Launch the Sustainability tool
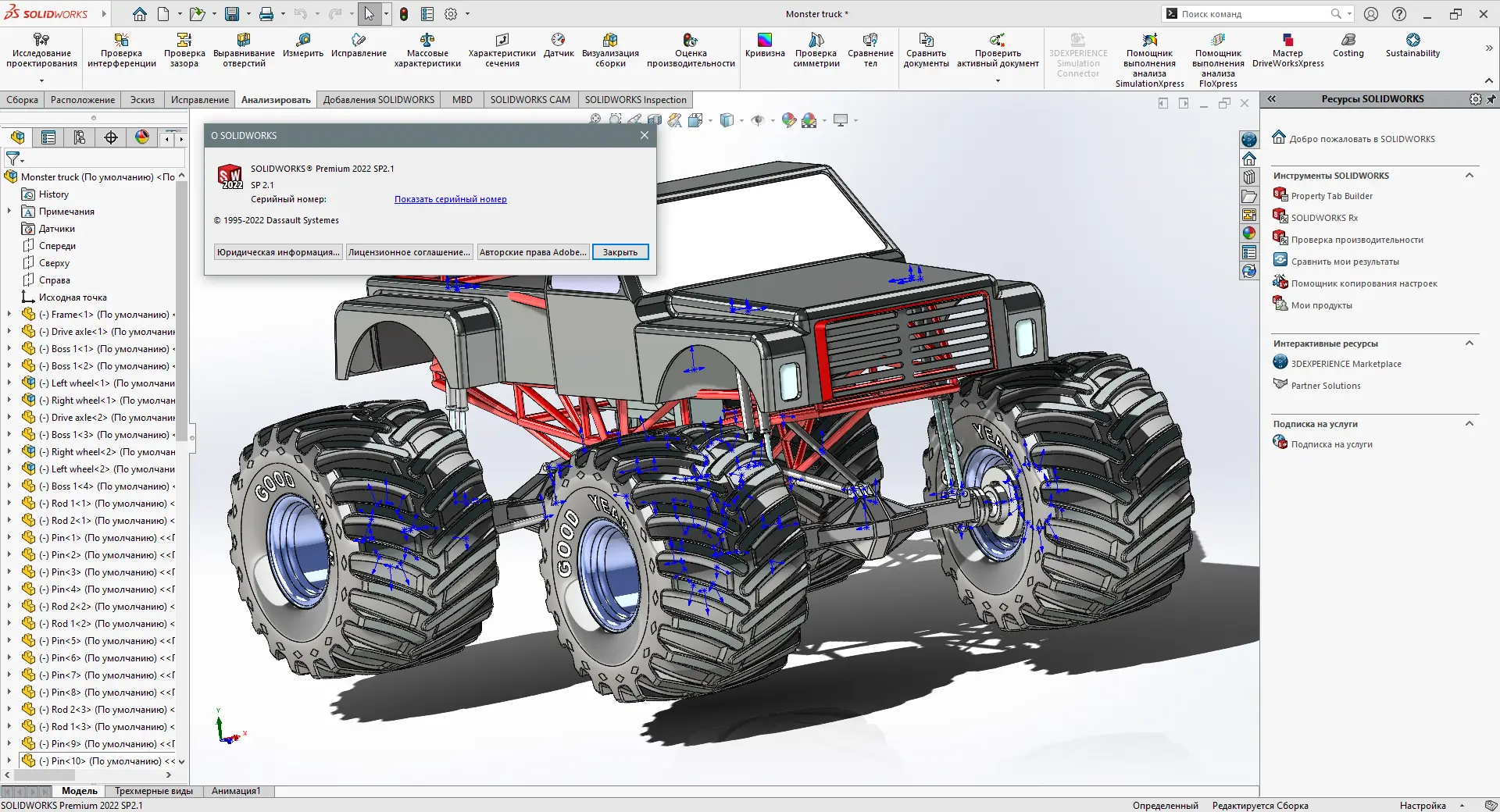The image size is (1500, 812). click(1412, 45)
